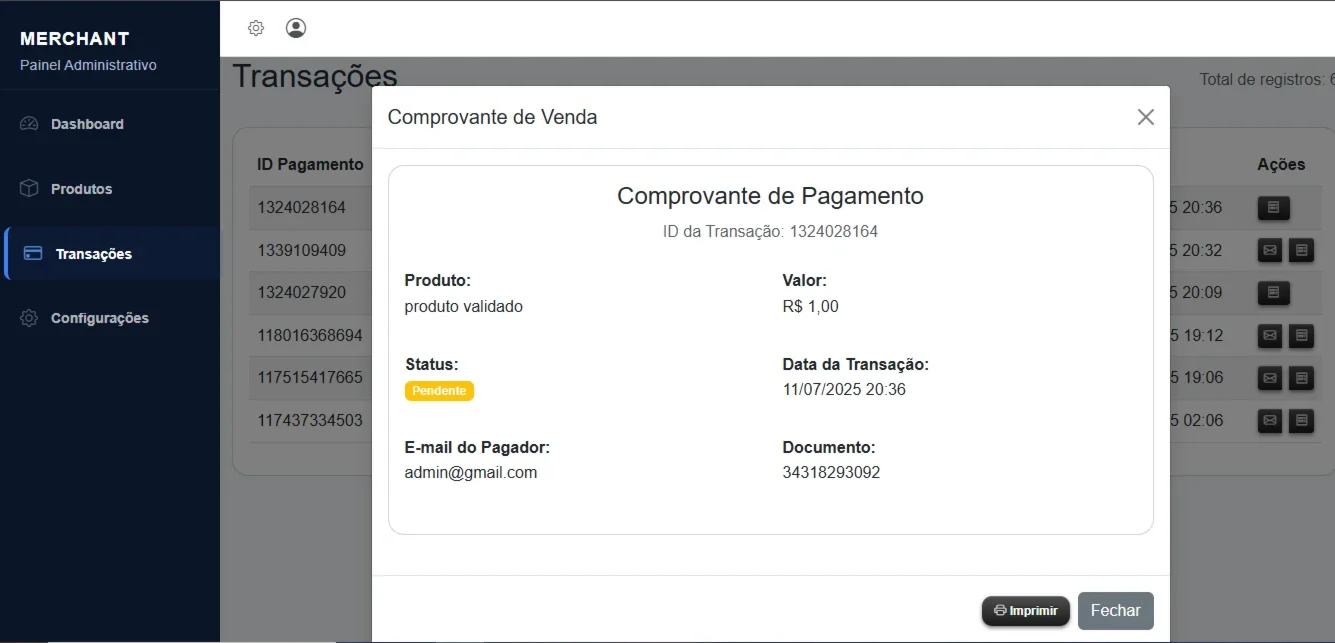Click the Produtos box icon in sidebar
The image size is (1335, 643).
[29, 189]
